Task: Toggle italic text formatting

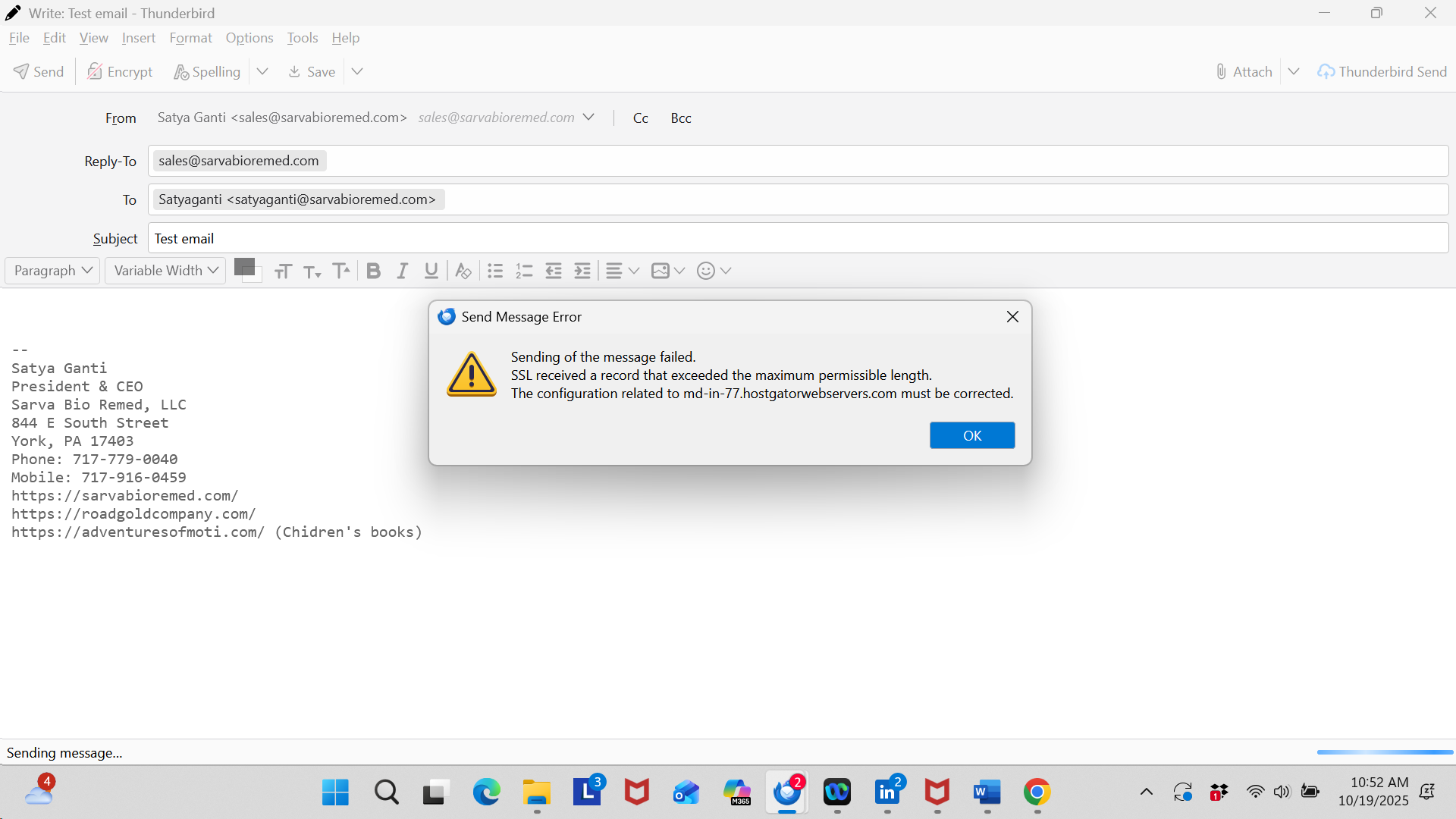Action: point(402,271)
